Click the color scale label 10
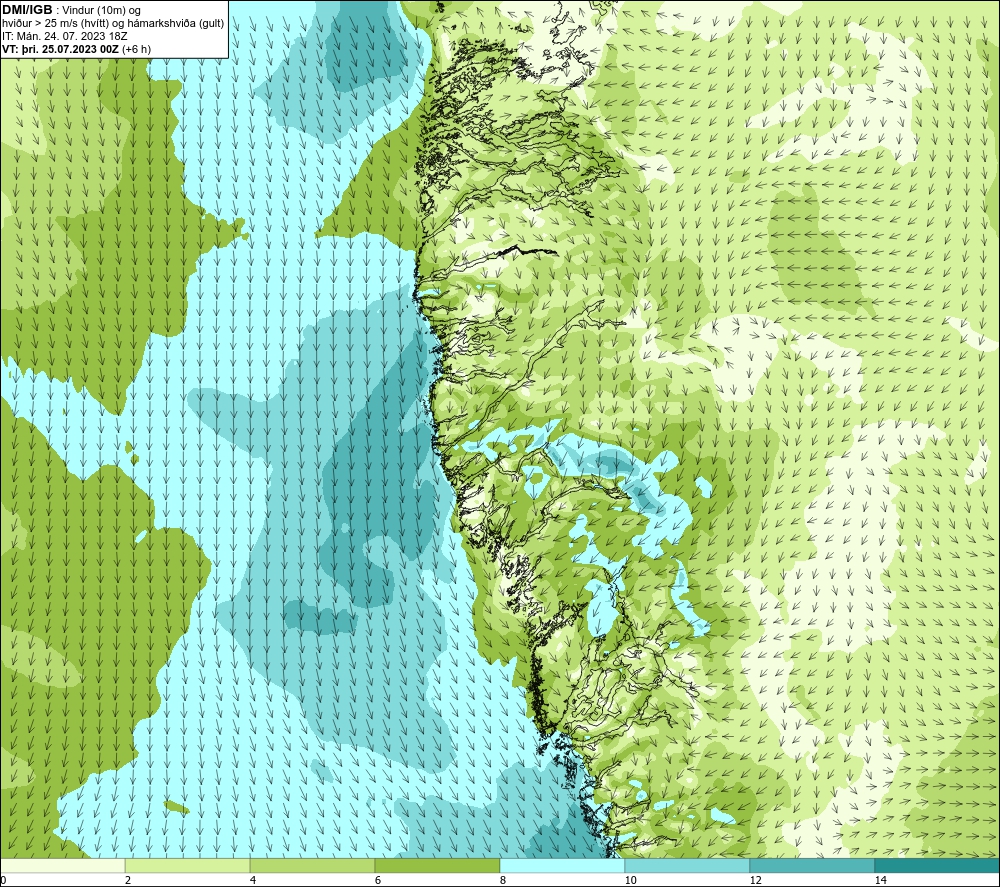1000x887 pixels. 631,880
